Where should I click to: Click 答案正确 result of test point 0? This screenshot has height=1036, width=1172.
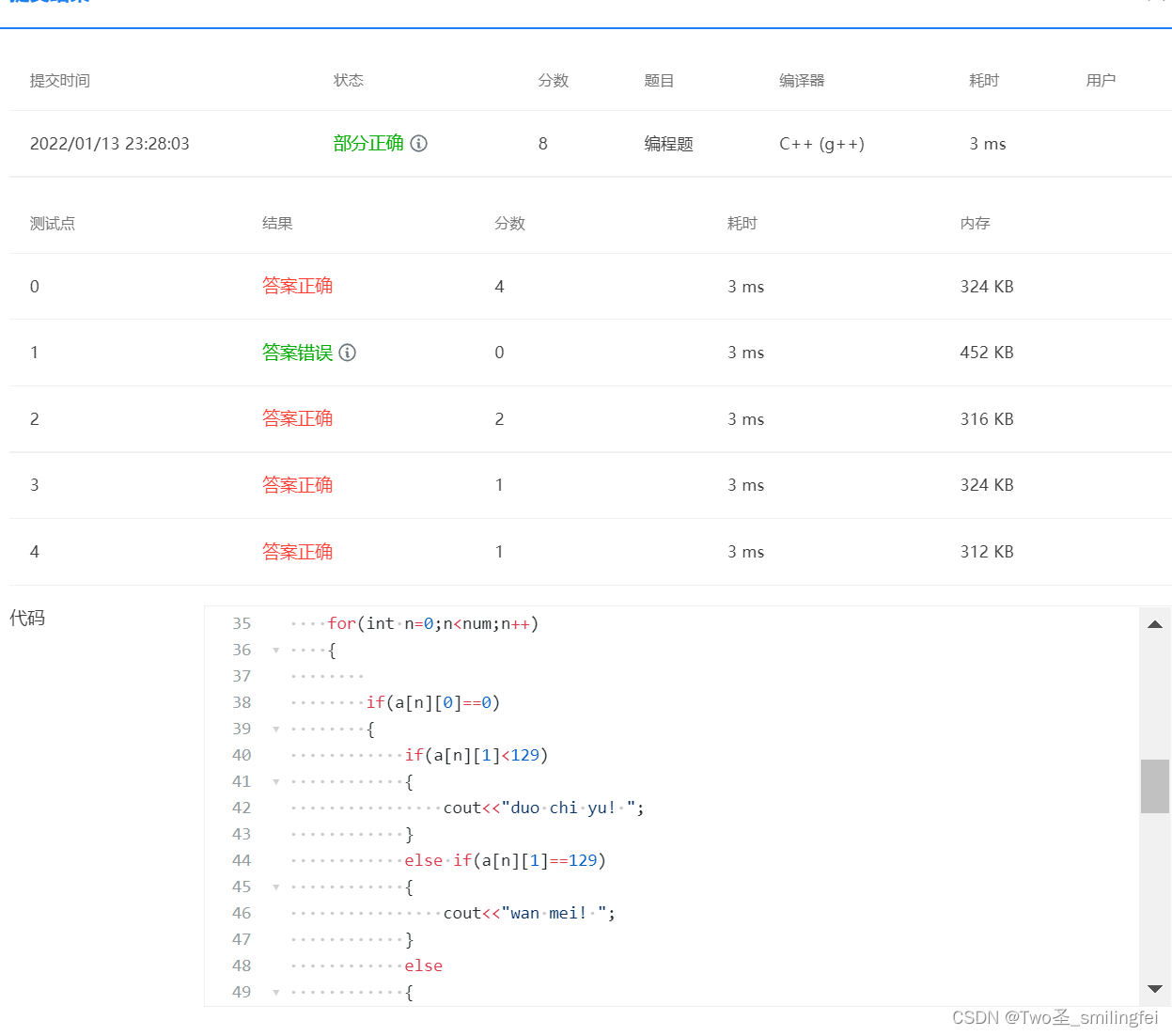coord(297,286)
